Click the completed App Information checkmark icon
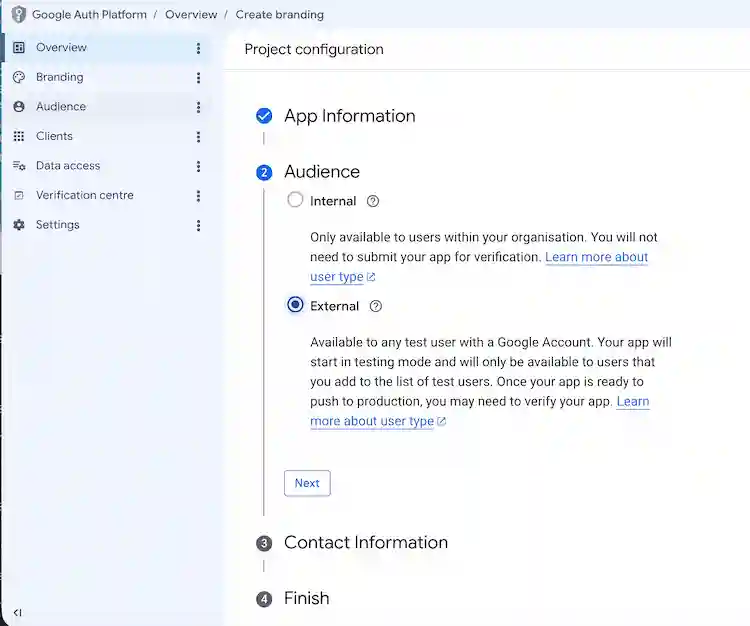 point(264,116)
